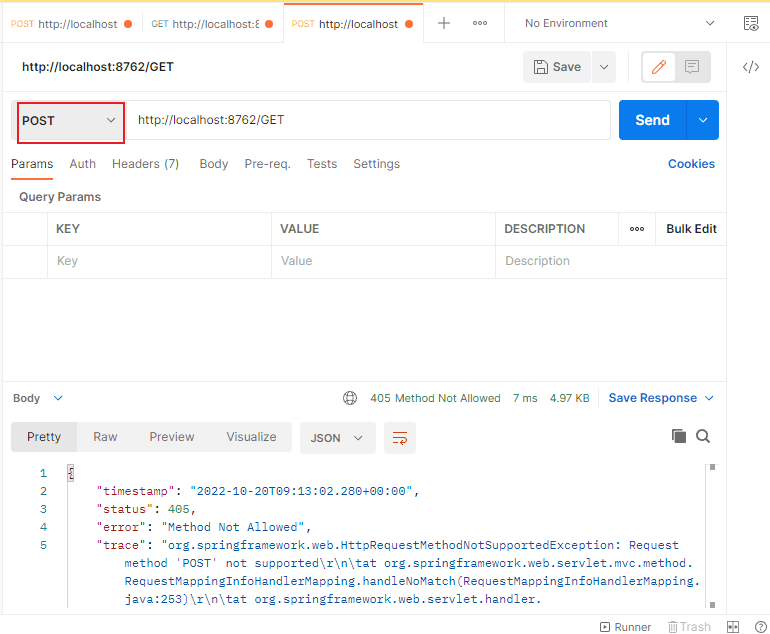The image size is (770, 634).
Task: Open JSON format dropdown
Action: pos(337,438)
